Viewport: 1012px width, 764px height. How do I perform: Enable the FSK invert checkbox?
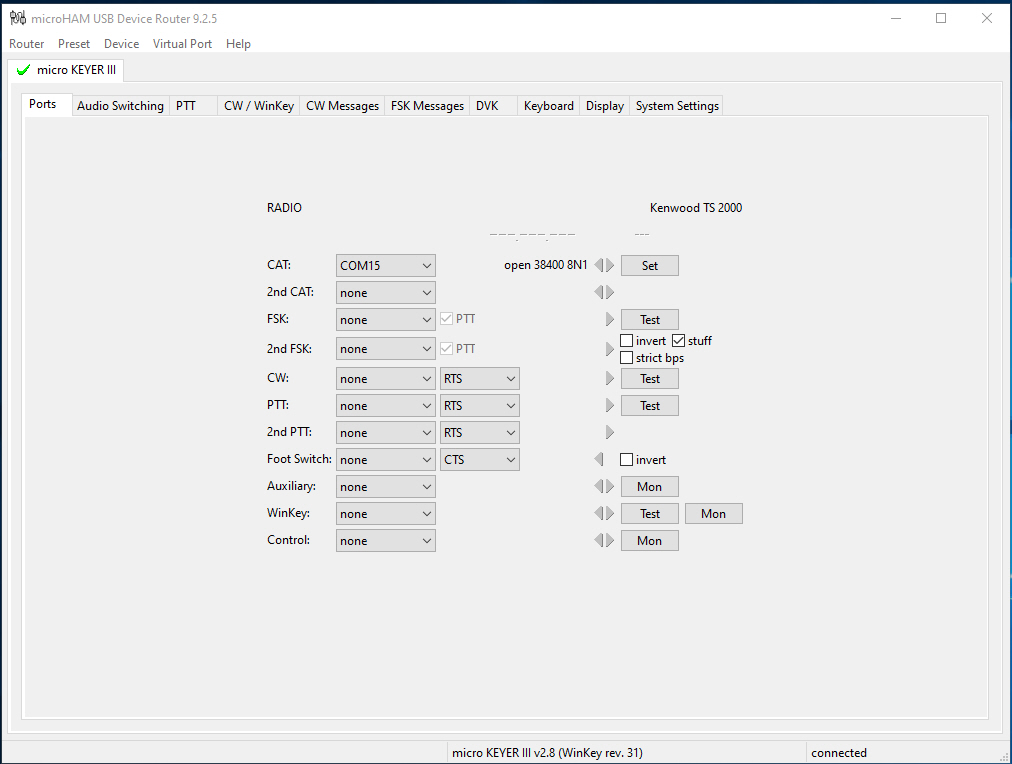[627, 341]
